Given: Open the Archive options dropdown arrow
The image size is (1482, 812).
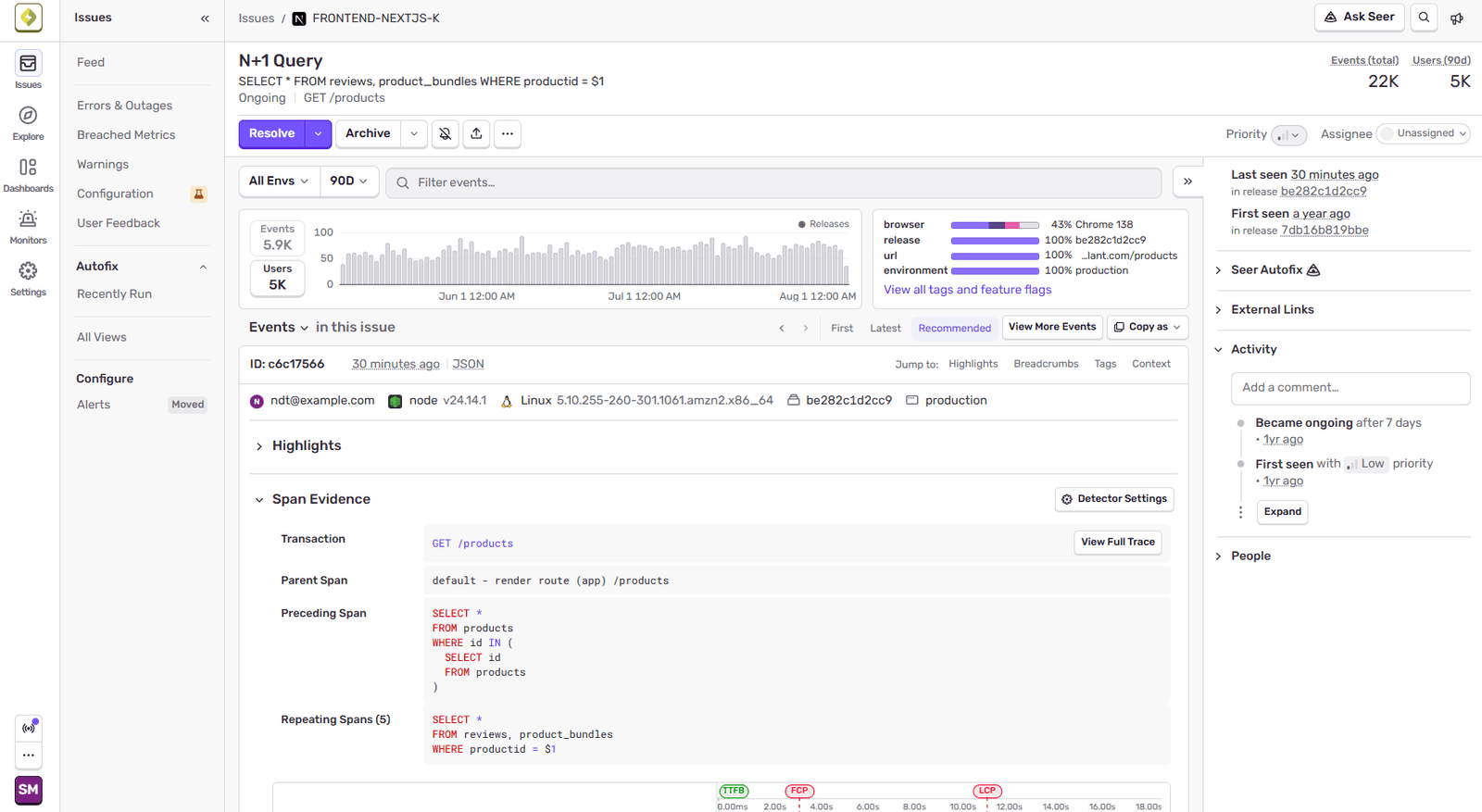Looking at the screenshot, I should [414, 134].
